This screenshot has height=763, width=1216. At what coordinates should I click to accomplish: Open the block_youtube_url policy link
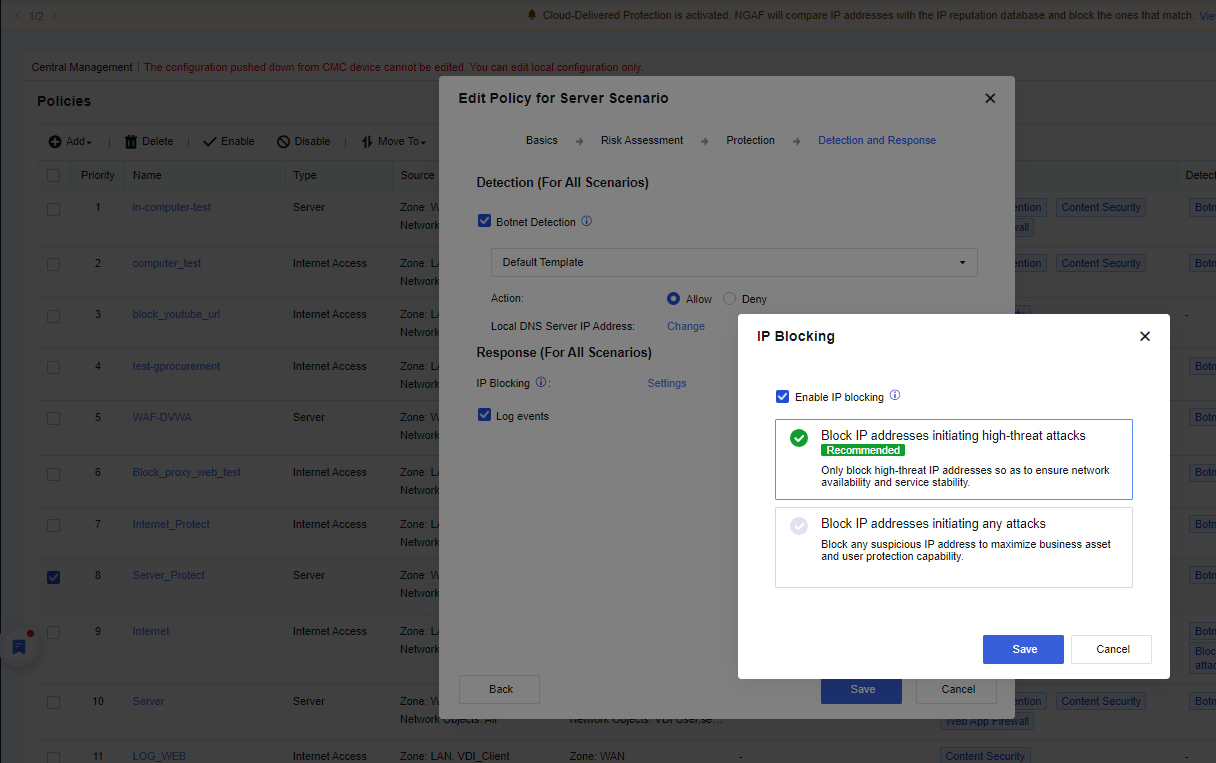[x=176, y=314]
